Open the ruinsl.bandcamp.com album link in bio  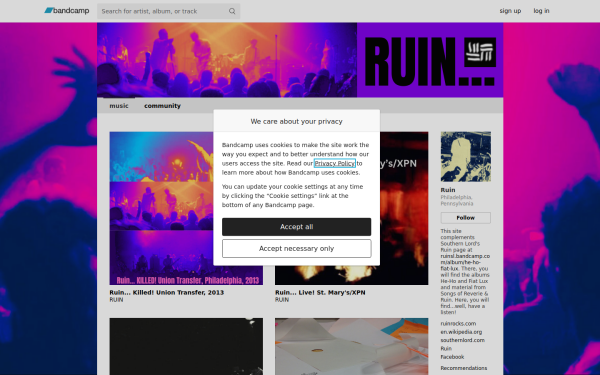465,262
